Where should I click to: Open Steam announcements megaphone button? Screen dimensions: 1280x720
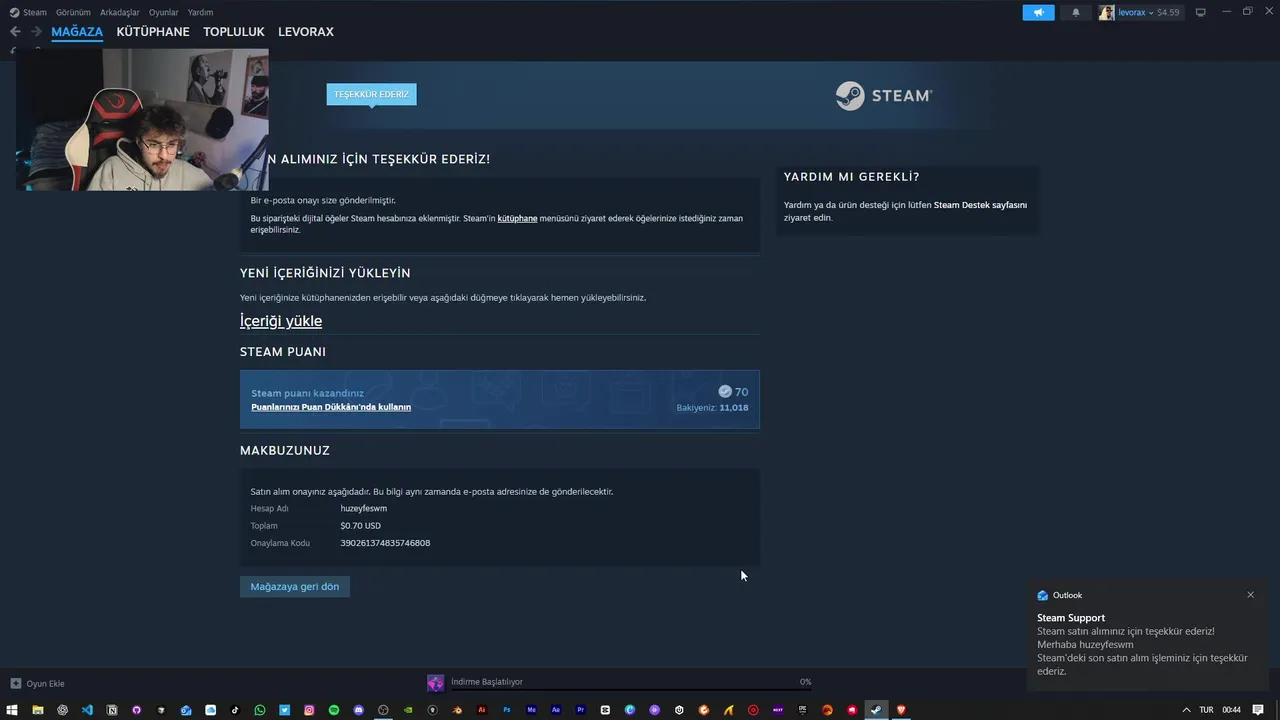pos(1038,12)
